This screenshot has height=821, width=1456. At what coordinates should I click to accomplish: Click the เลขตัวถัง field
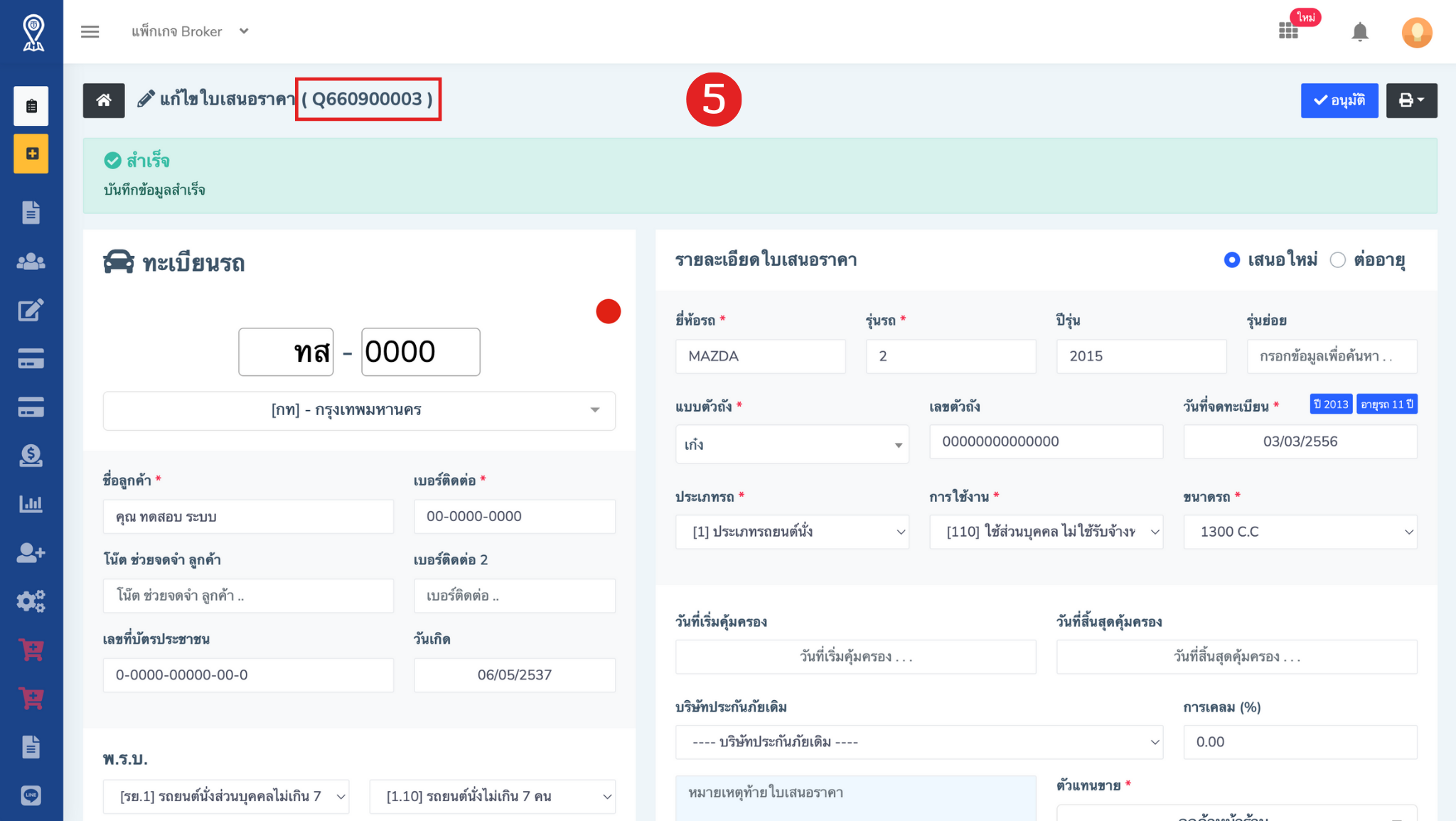(x=1046, y=441)
